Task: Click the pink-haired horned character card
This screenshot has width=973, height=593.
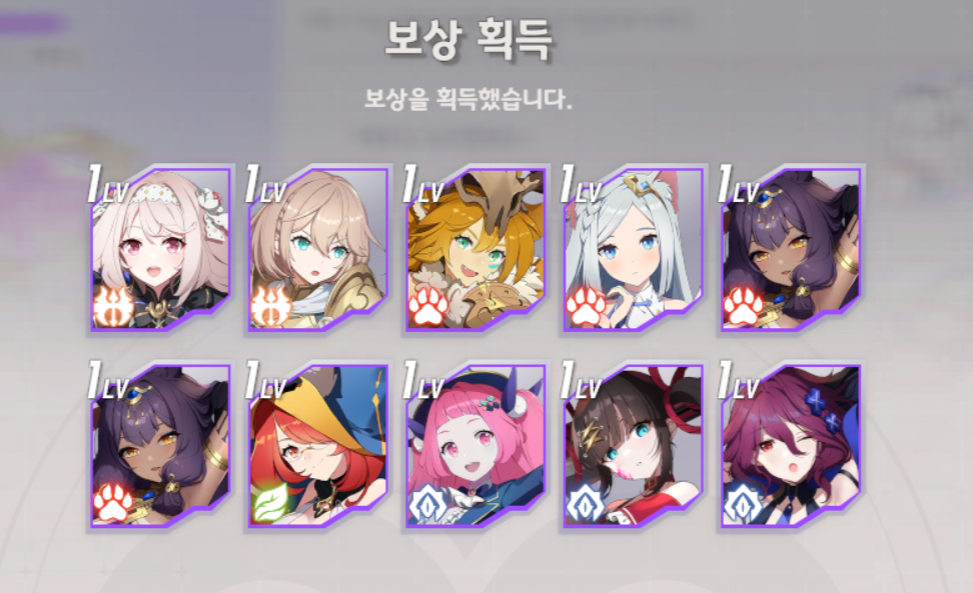Action: point(476,446)
